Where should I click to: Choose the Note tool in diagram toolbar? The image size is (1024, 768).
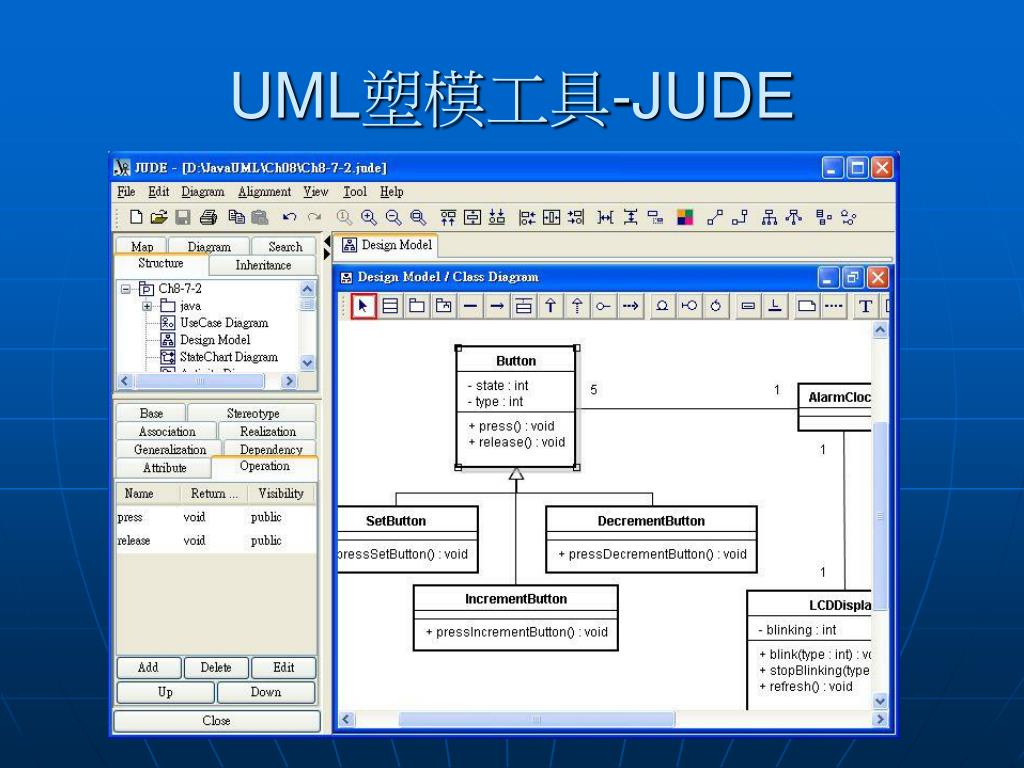tap(807, 306)
